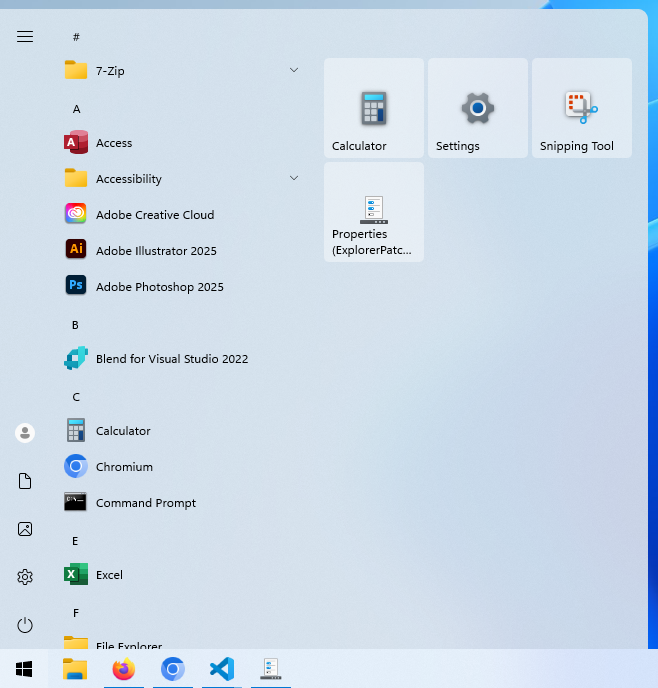Screen dimensions: 658x688
Task: Launch Access from the app list
Action: (x=182, y=143)
